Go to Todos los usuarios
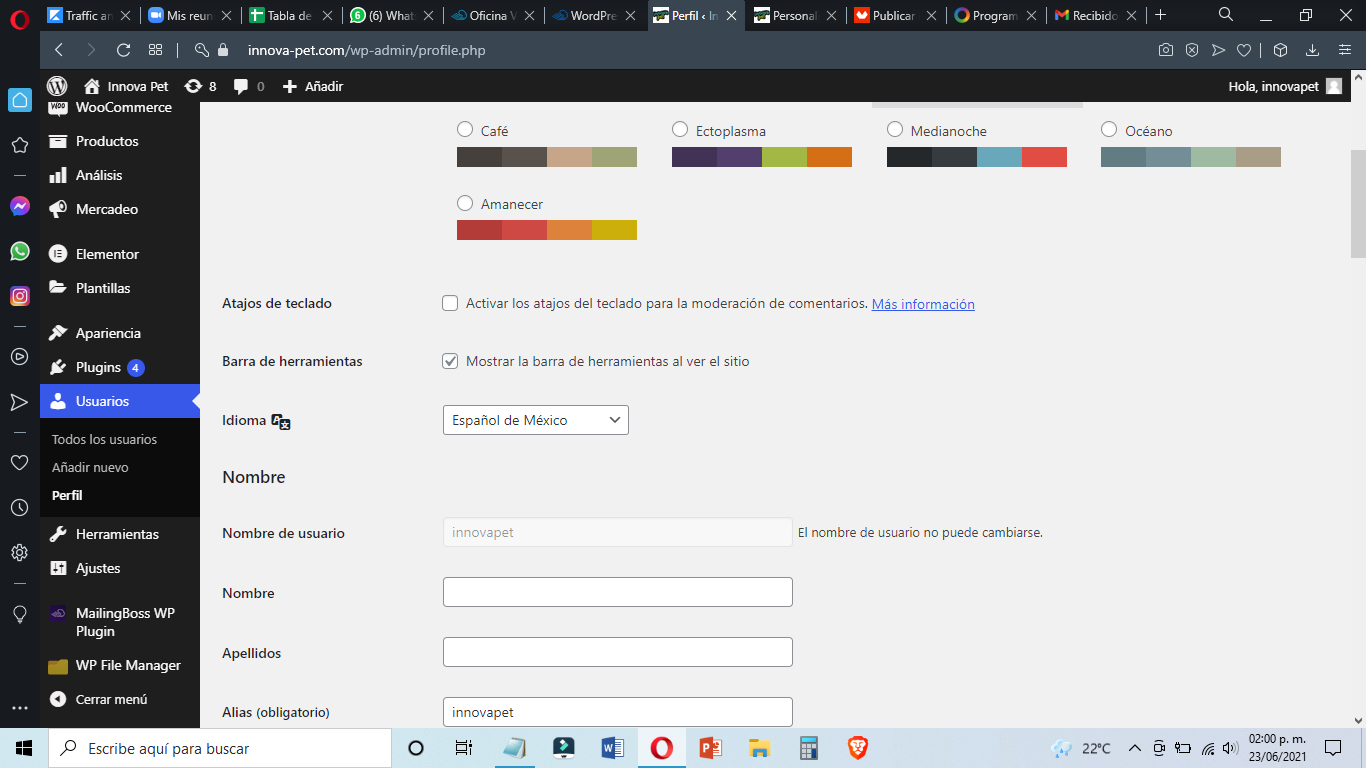The width and height of the screenshot is (1366, 768). pos(104,439)
